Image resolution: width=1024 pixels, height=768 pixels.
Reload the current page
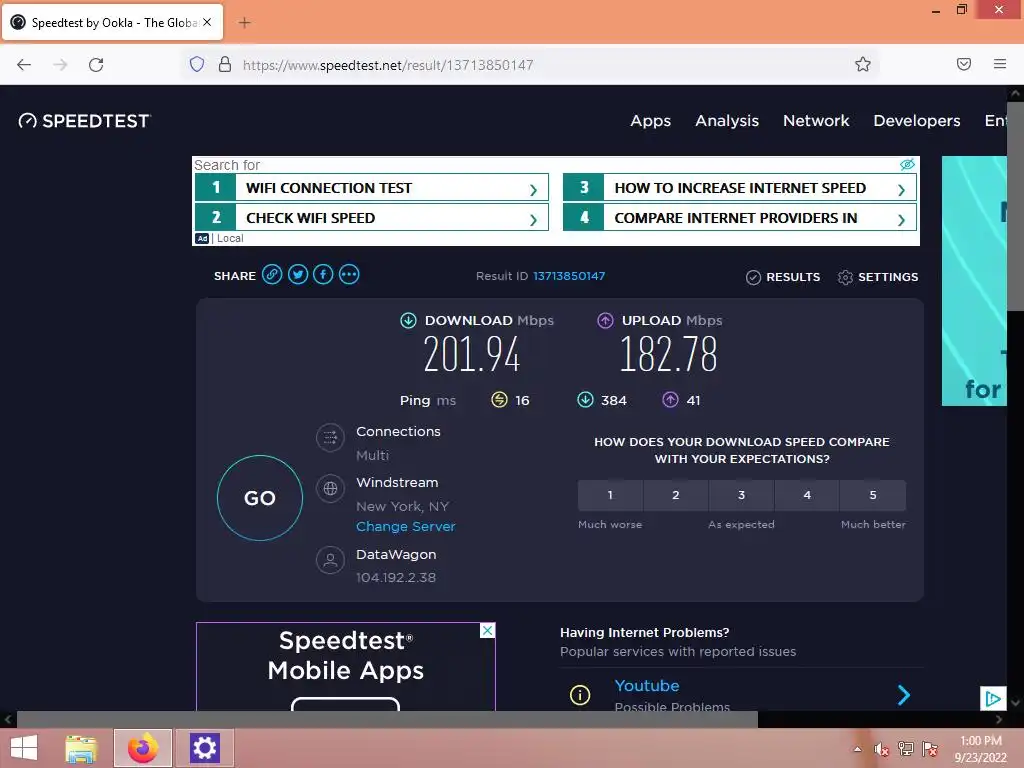coord(96,64)
